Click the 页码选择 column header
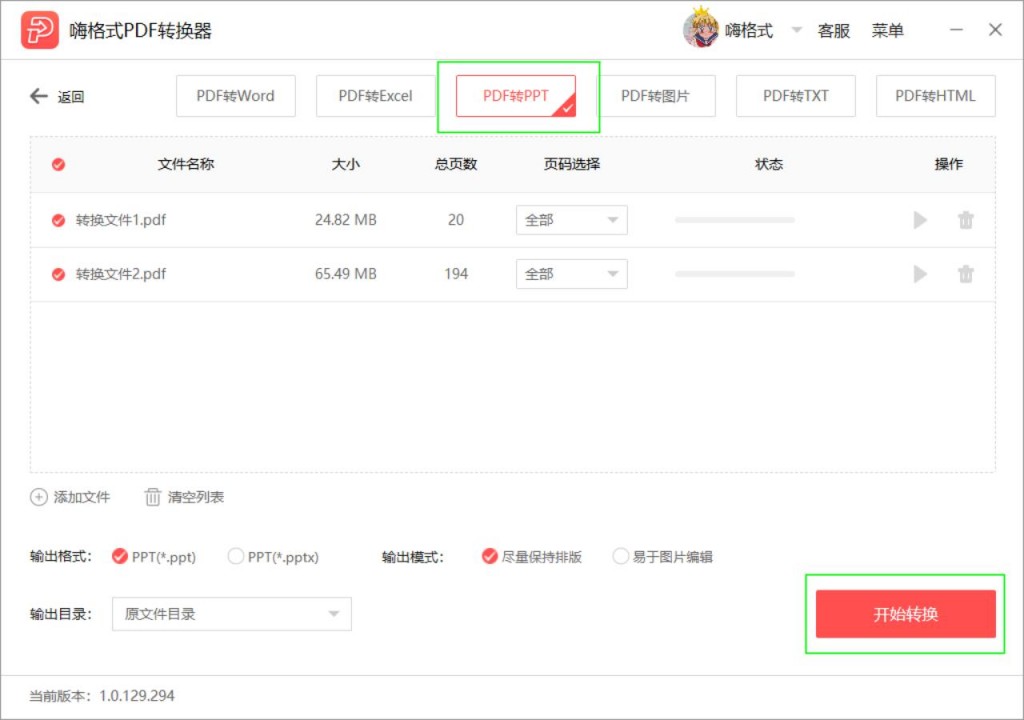 point(571,164)
